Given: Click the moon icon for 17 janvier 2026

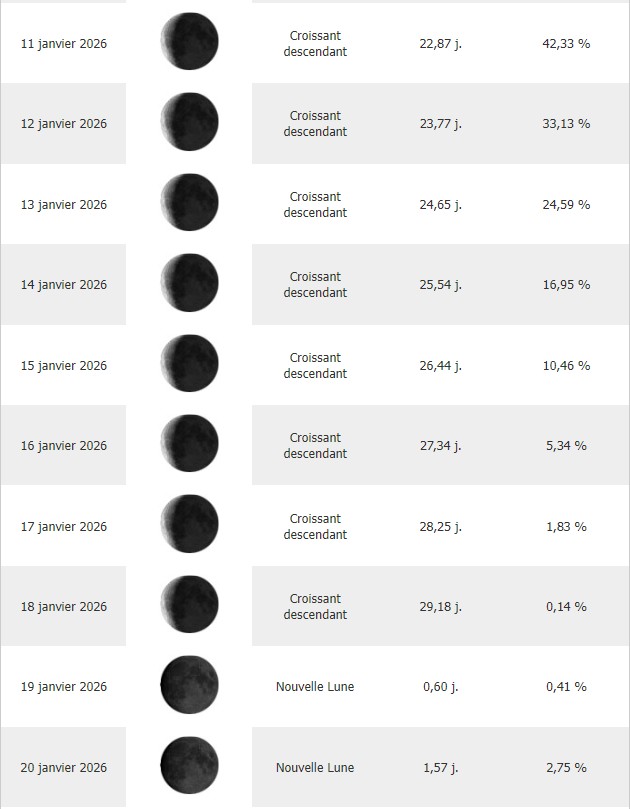Looking at the screenshot, I should click(189, 525).
